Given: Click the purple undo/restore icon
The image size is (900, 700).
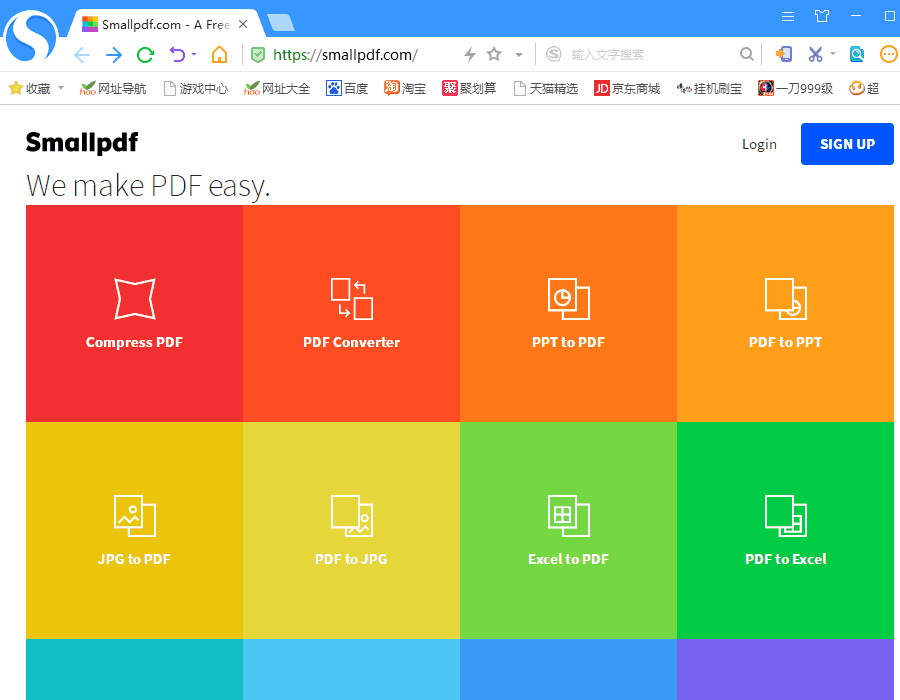Looking at the screenshot, I should (x=177, y=55).
